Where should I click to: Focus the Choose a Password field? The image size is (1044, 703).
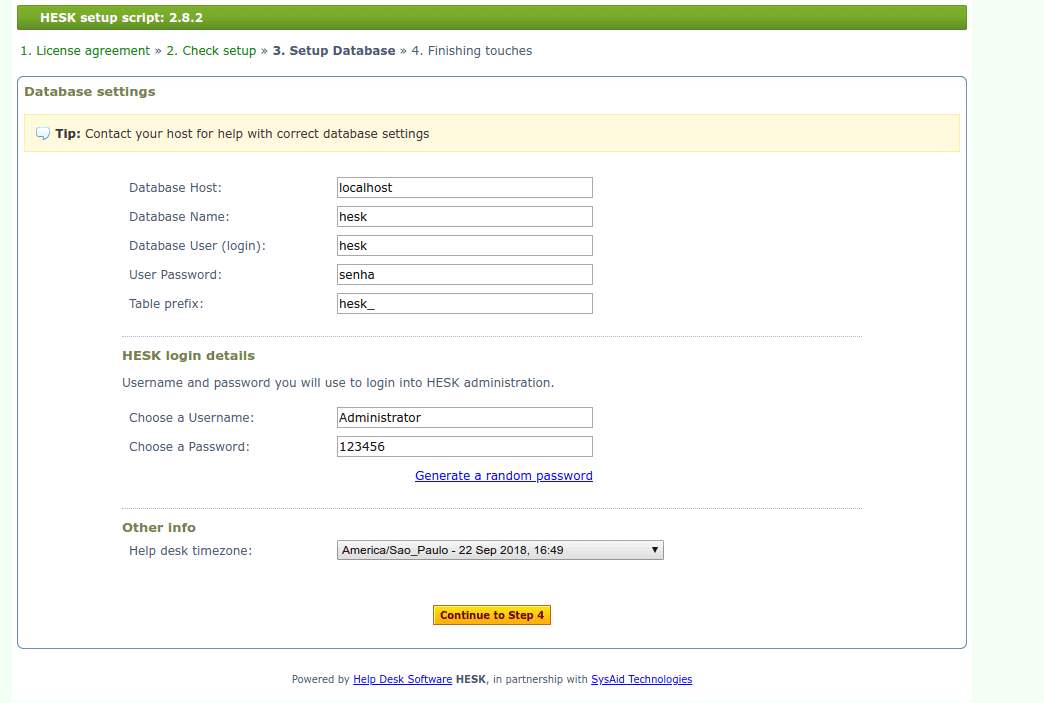(465, 447)
